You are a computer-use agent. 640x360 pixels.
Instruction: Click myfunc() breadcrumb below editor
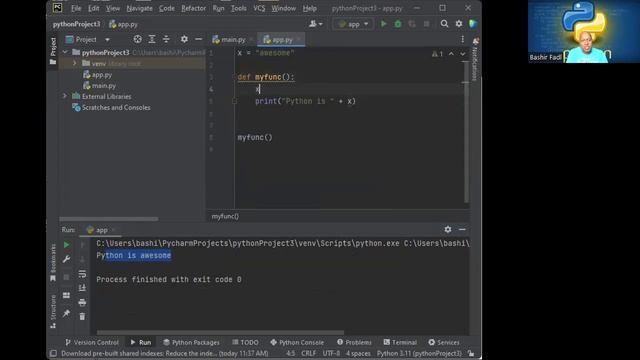225,217
